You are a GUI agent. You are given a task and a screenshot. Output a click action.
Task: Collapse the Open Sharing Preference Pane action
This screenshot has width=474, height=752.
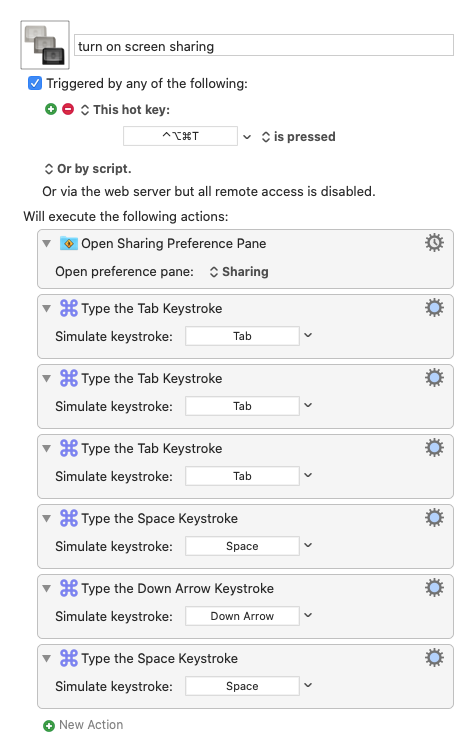pos(47,243)
